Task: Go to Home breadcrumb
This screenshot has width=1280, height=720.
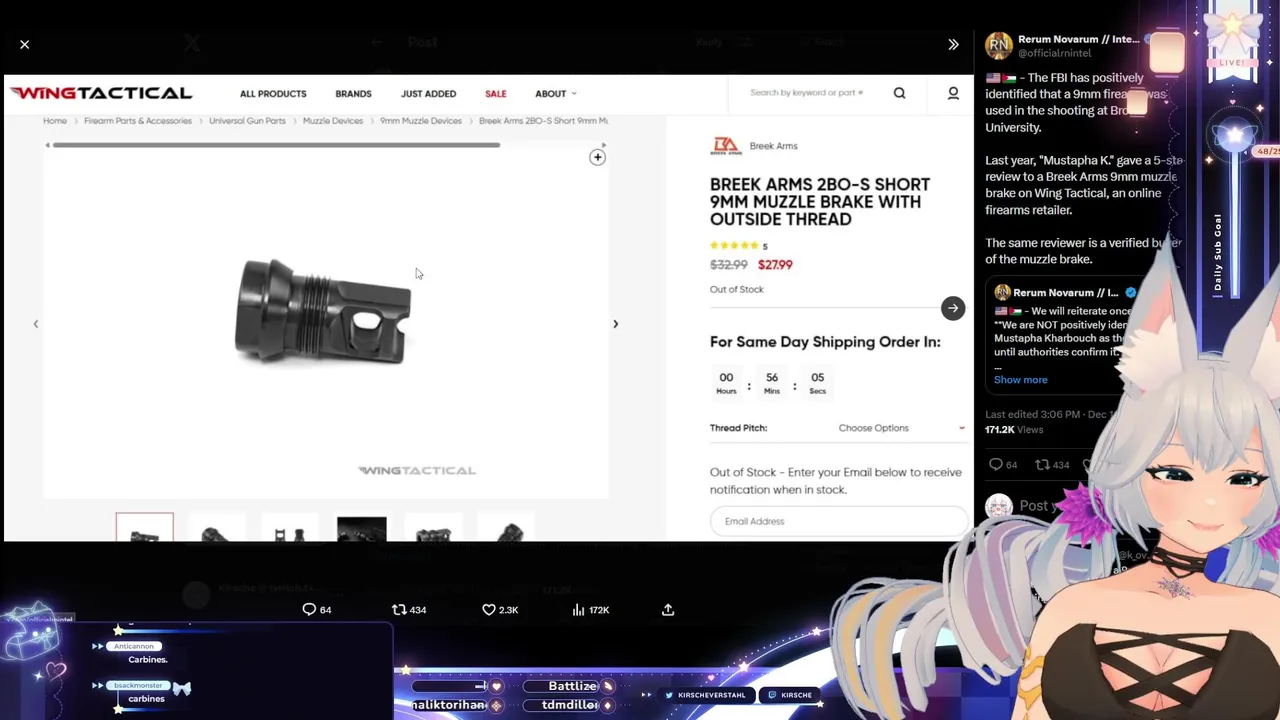Action: [x=55, y=121]
